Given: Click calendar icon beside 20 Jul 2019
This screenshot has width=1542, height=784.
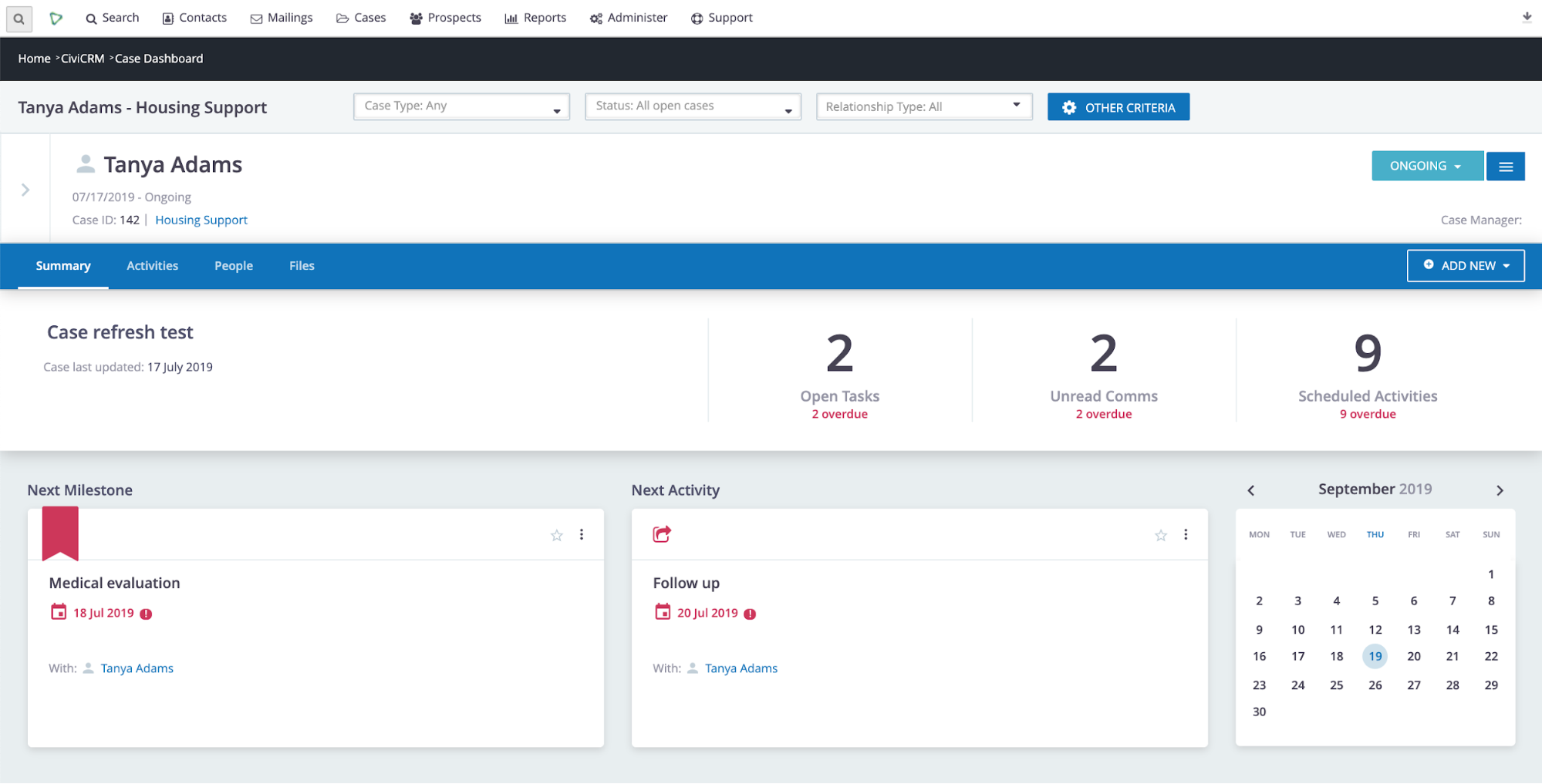Looking at the screenshot, I should (x=663, y=612).
